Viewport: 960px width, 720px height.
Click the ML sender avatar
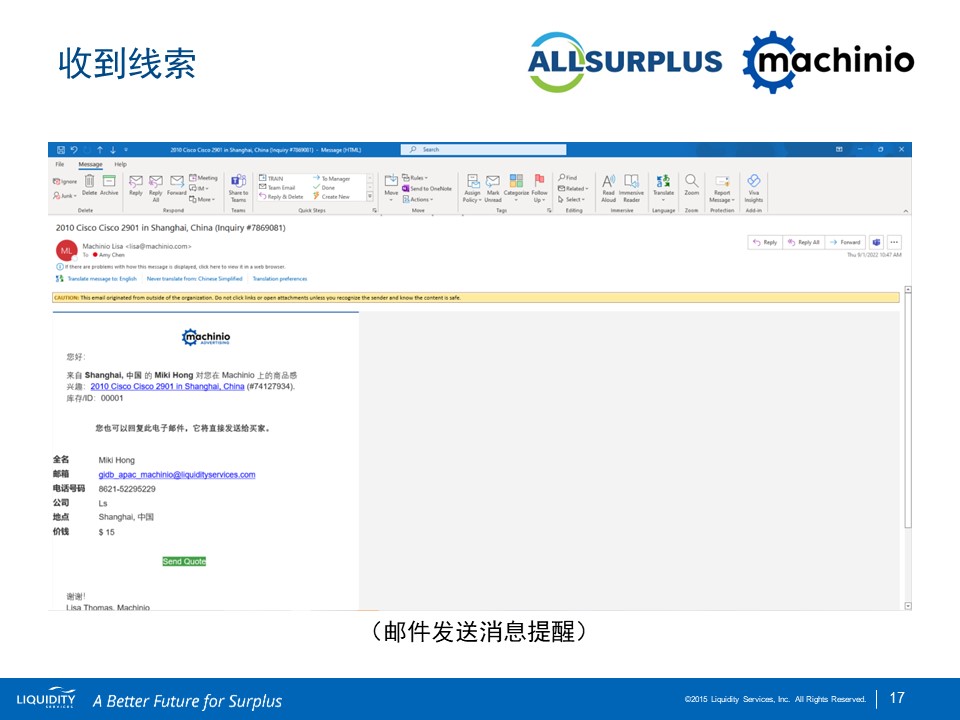pos(66,250)
